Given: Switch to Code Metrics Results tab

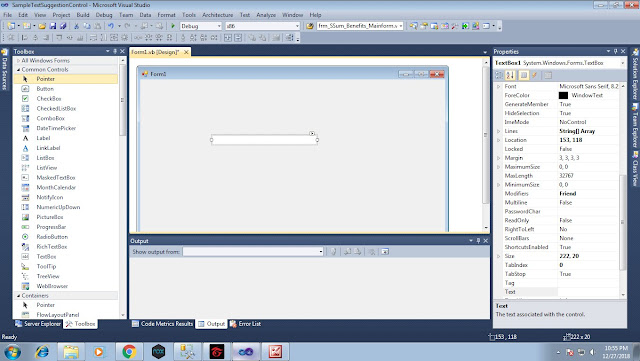Looking at the screenshot, I should coord(162,324).
